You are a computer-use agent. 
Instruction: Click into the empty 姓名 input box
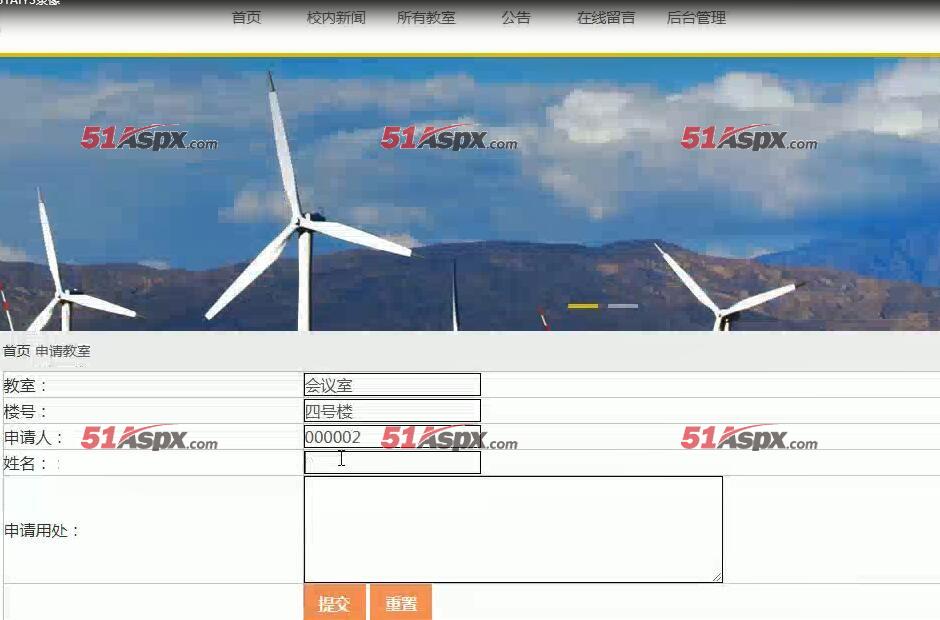click(x=392, y=463)
